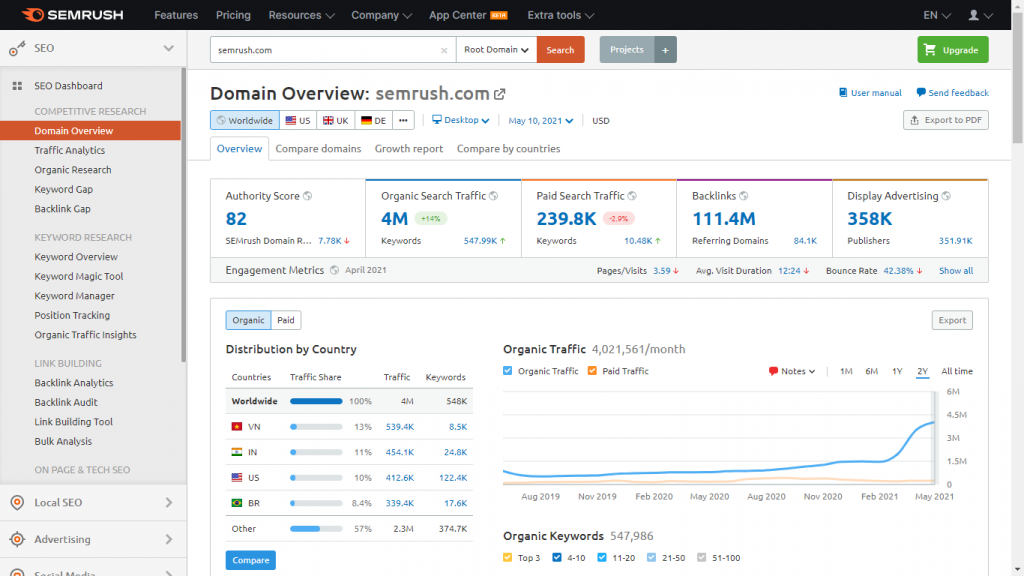This screenshot has height=576, width=1024.
Task: Click the Paid Search Traffic info icon
Action: [x=632, y=196]
